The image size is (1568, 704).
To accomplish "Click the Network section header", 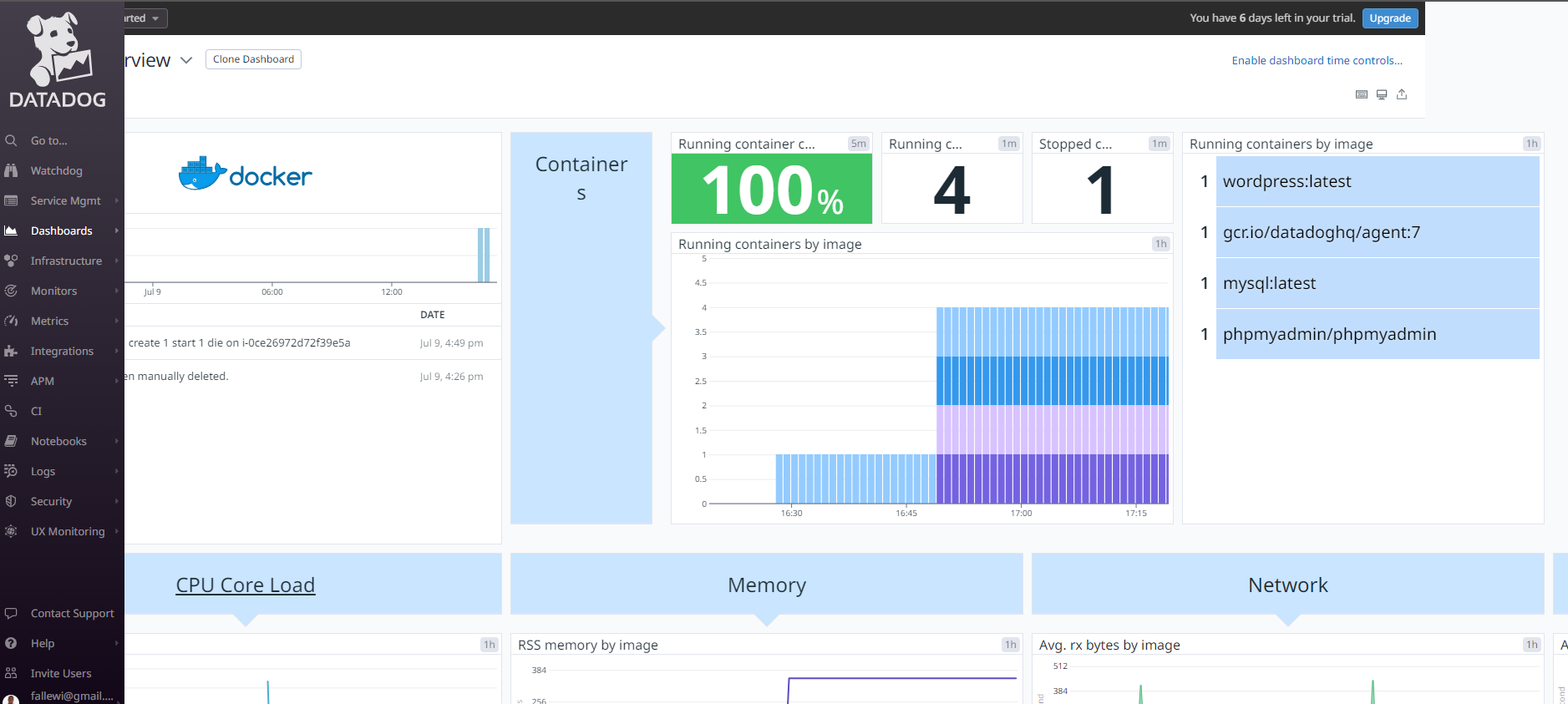I will click(x=1288, y=585).
